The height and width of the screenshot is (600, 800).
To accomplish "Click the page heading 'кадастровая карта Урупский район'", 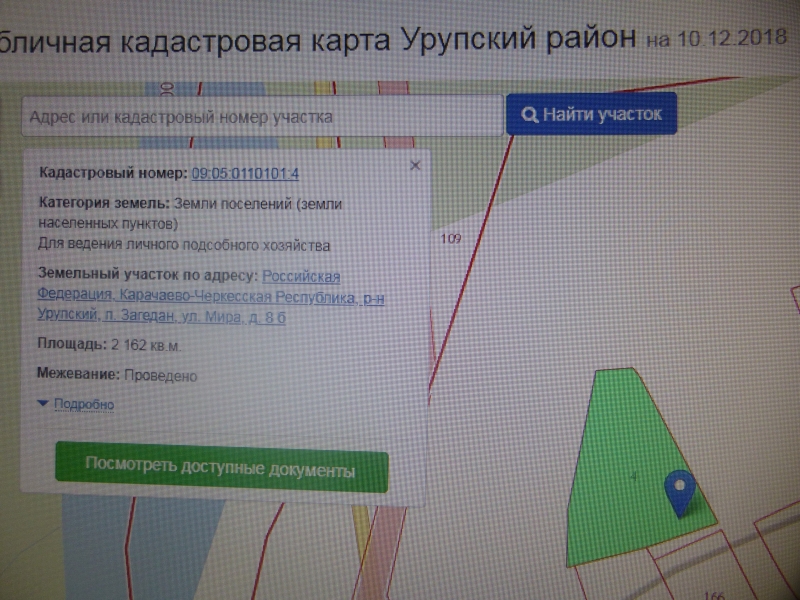I will (378, 40).
